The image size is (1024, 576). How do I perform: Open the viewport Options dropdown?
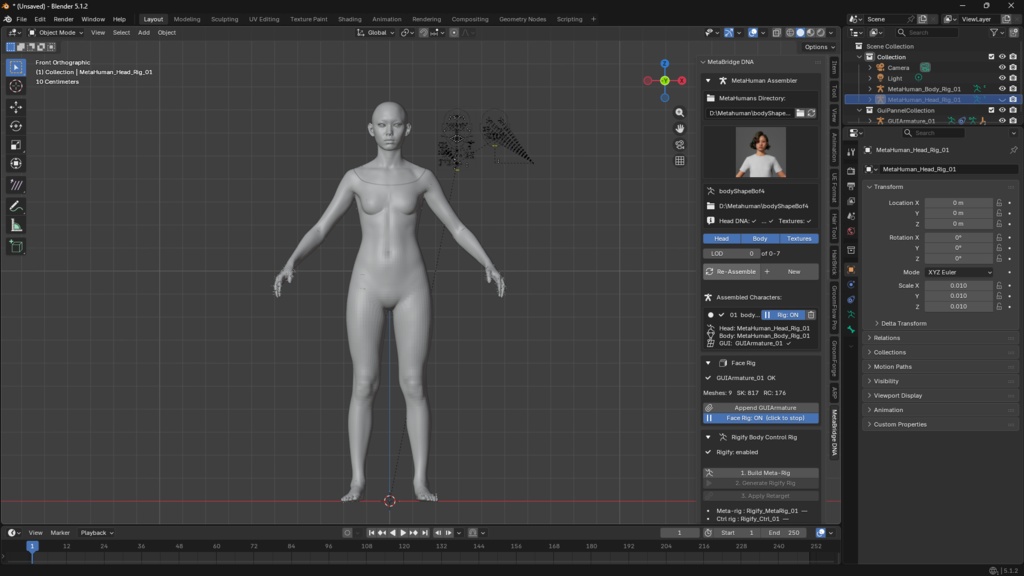tap(819, 47)
